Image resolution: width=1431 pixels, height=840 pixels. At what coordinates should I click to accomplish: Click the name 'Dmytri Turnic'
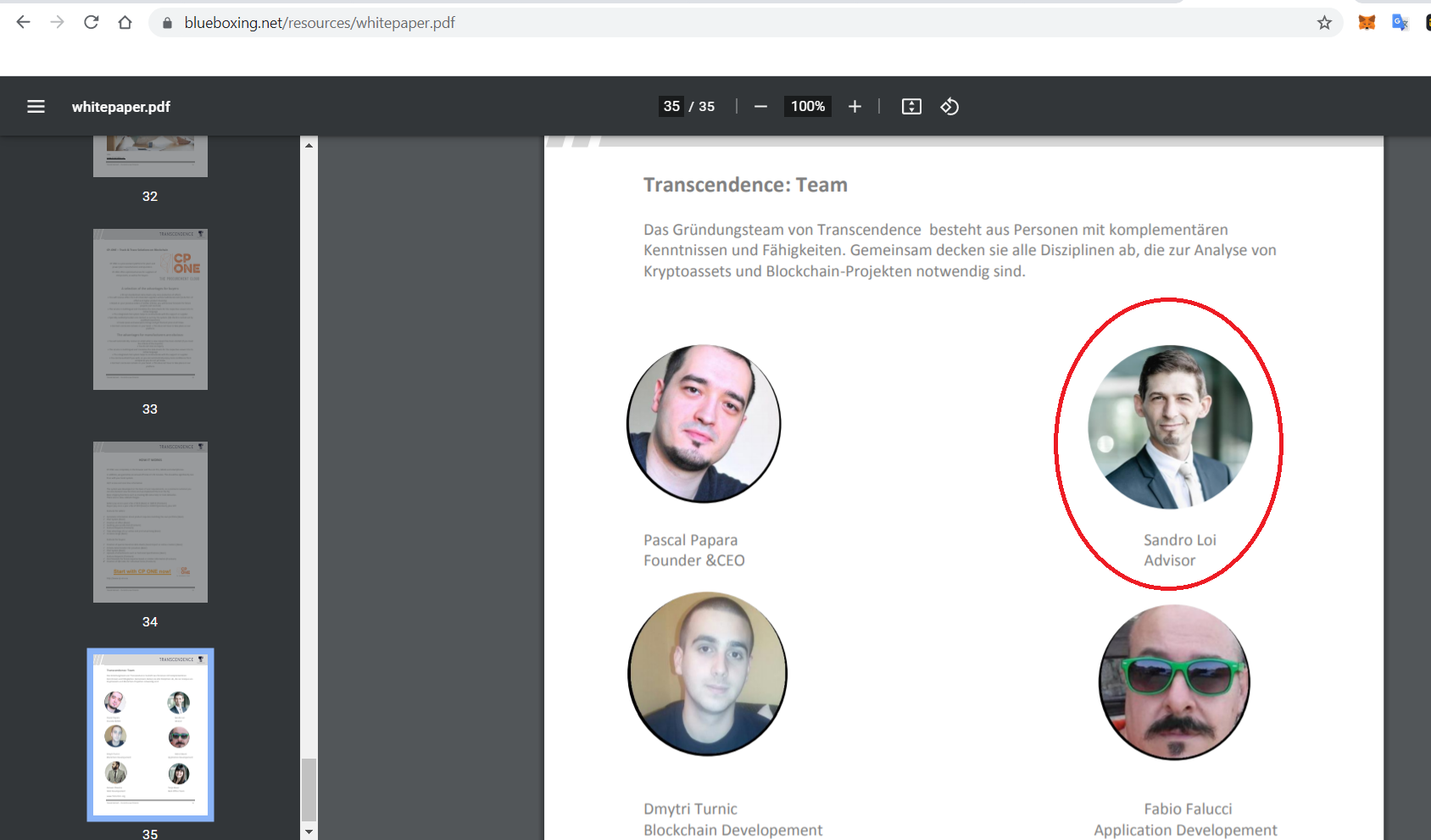point(690,809)
